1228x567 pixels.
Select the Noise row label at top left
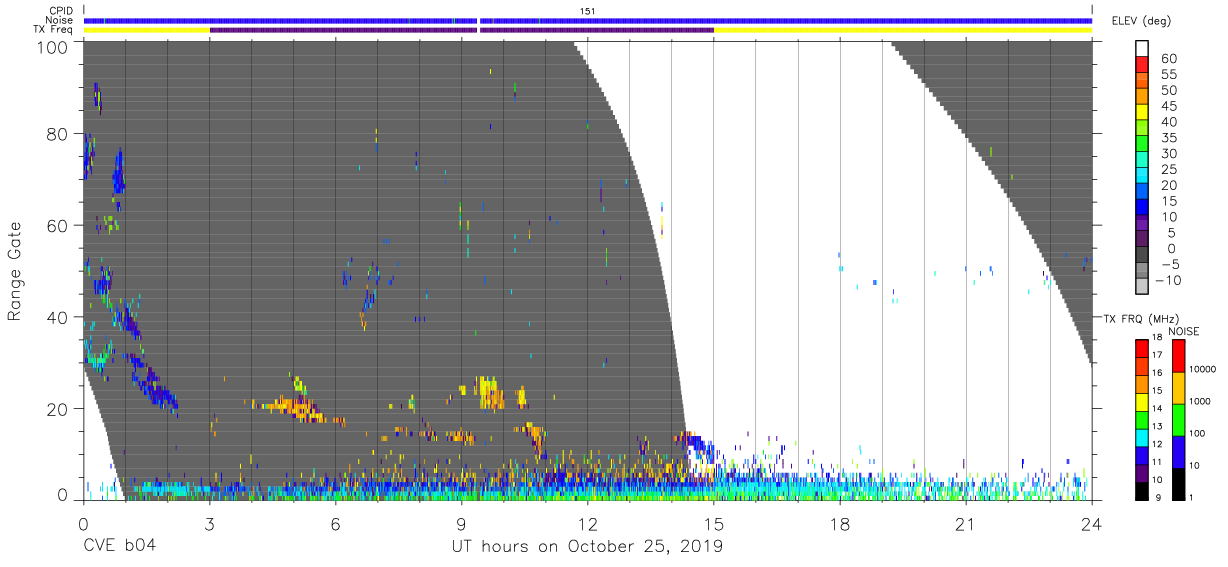coord(61,20)
